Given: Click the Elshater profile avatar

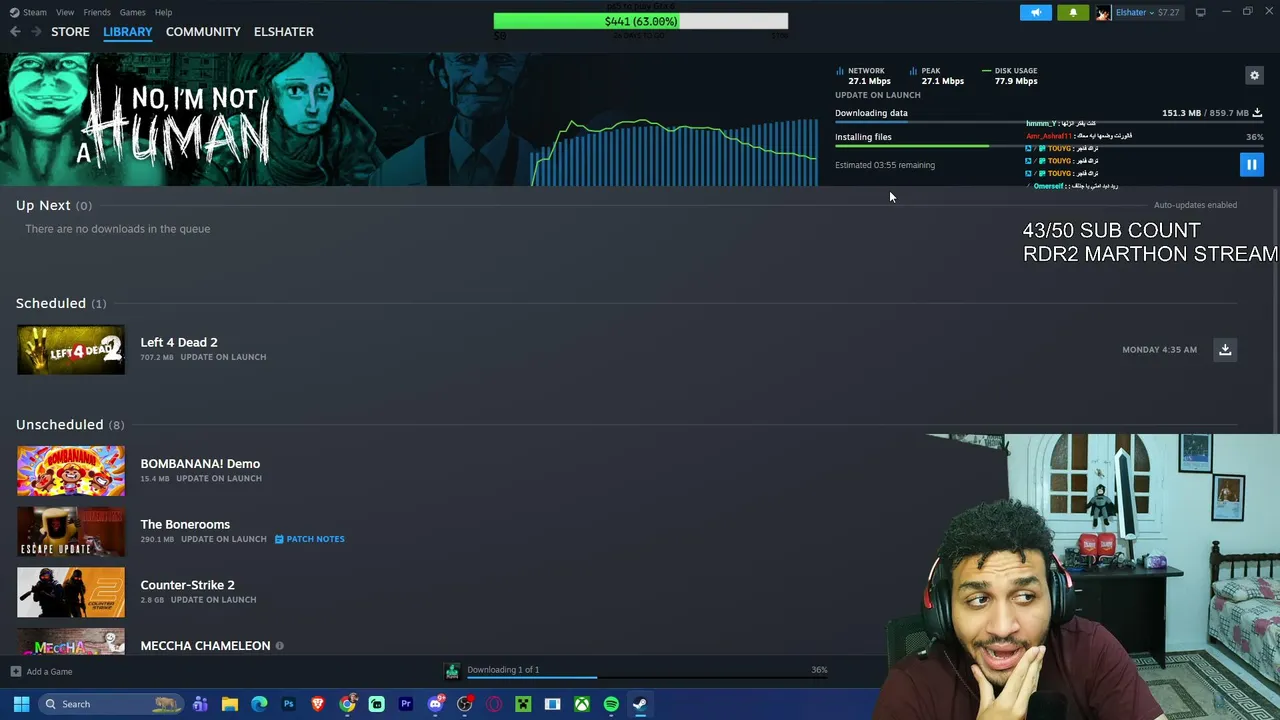Looking at the screenshot, I should click(x=1103, y=12).
